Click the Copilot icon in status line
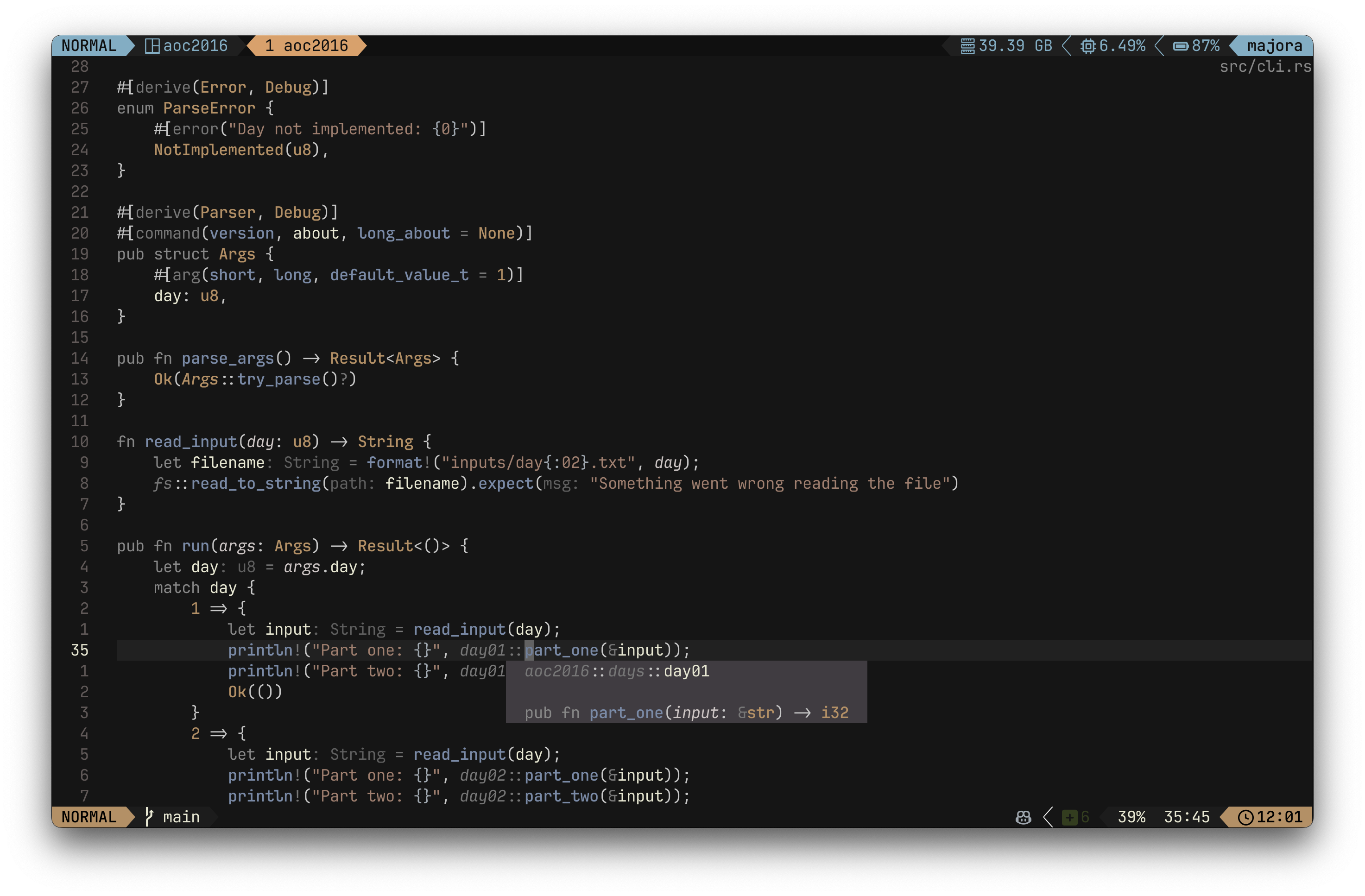The width and height of the screenshot is (1365, 896). coord(1023,817)
